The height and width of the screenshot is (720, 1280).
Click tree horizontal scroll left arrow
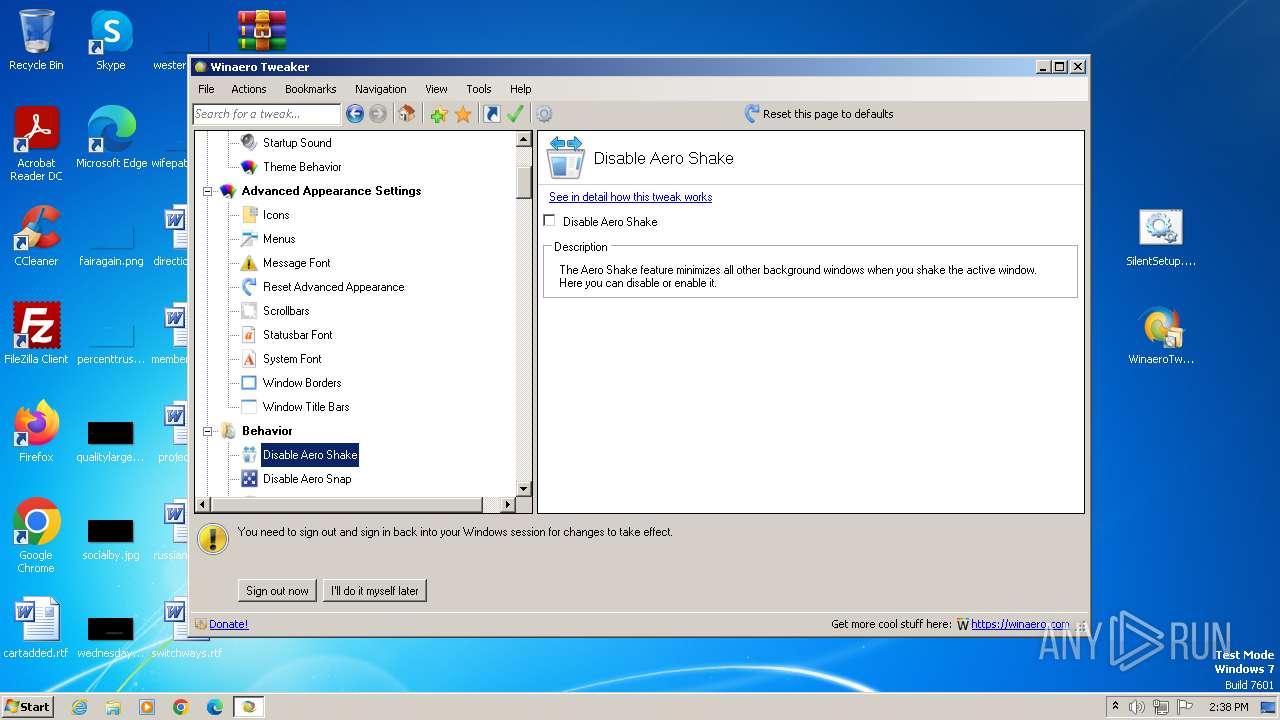tap(202, 505)
